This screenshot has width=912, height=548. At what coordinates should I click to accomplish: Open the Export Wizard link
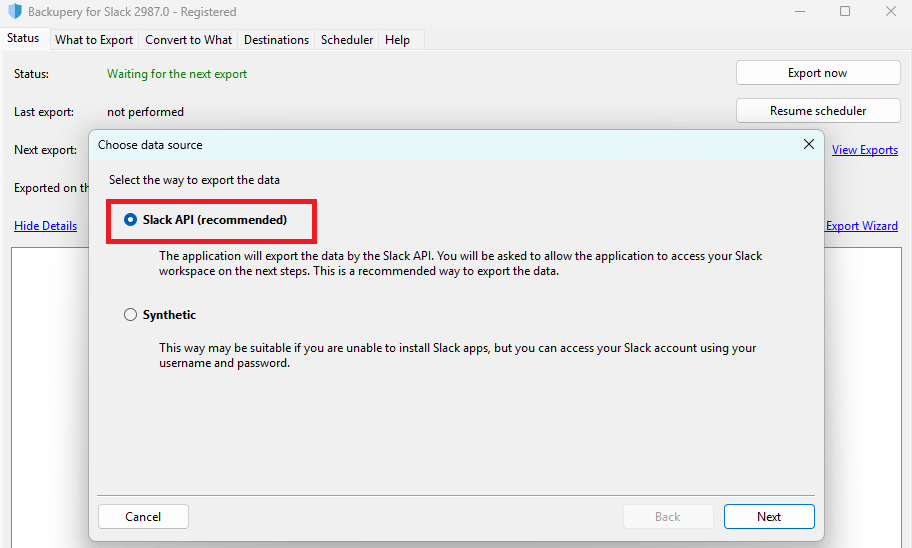[861, 226]
